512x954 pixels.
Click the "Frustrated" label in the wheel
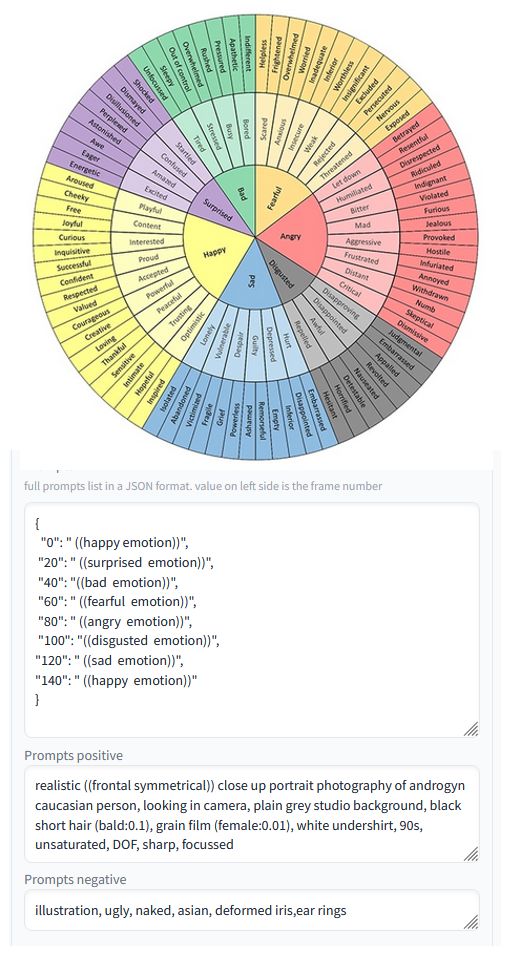pyautogui.click(x=361, y=258)
